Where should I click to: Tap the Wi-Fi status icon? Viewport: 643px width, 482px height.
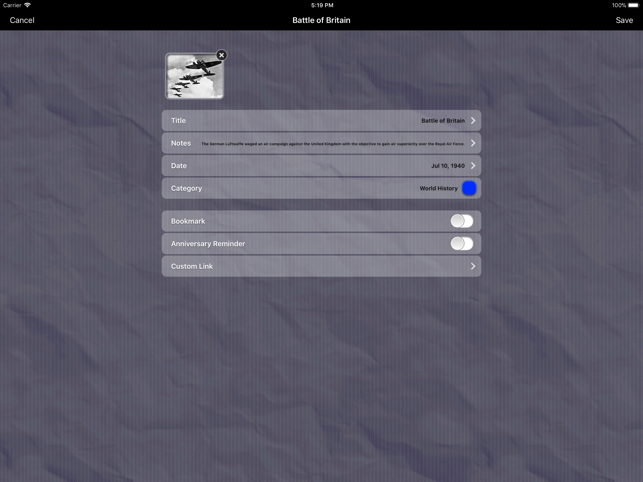tap(27, 5)
